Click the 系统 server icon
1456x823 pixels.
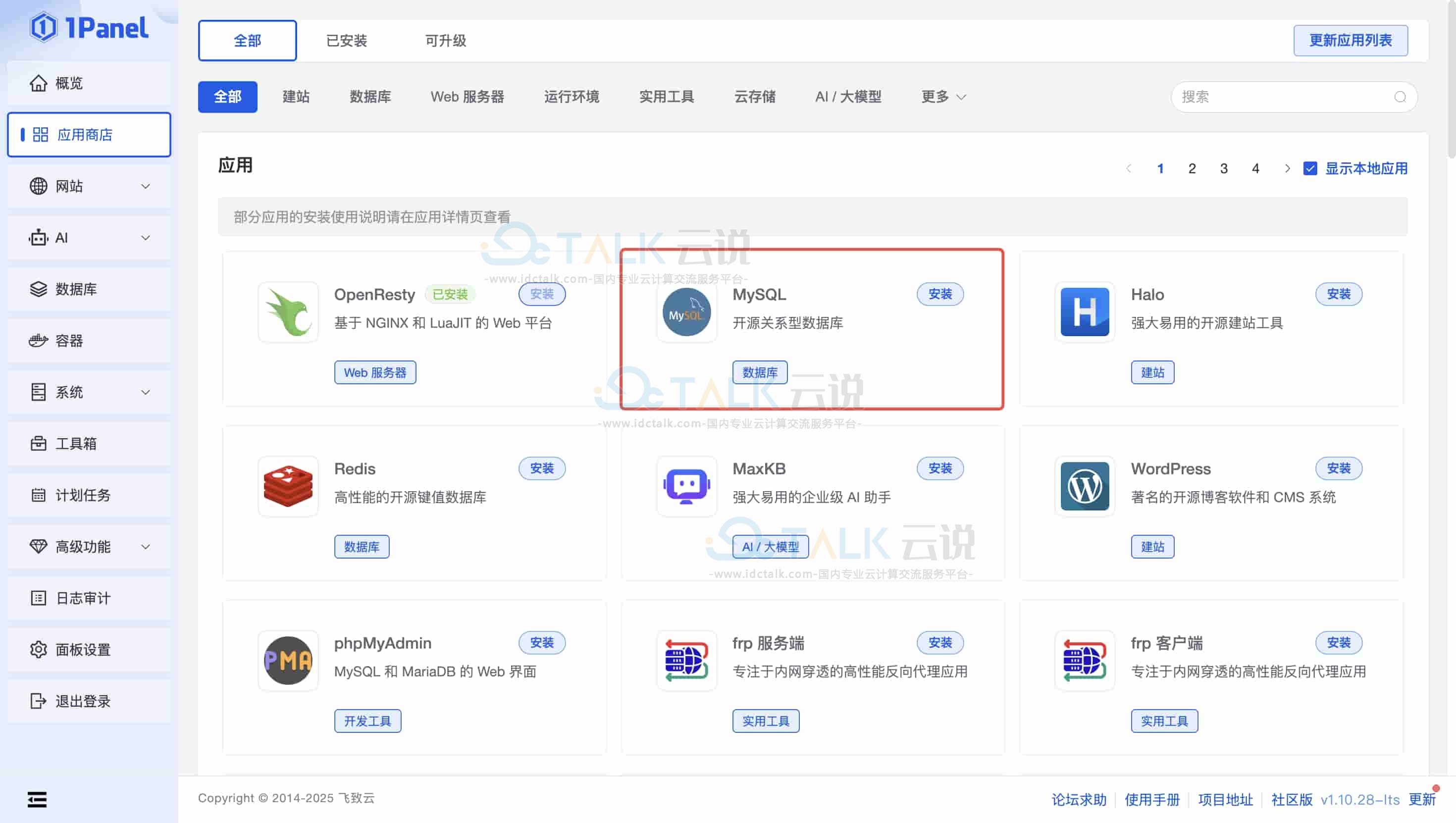[39, 392]
